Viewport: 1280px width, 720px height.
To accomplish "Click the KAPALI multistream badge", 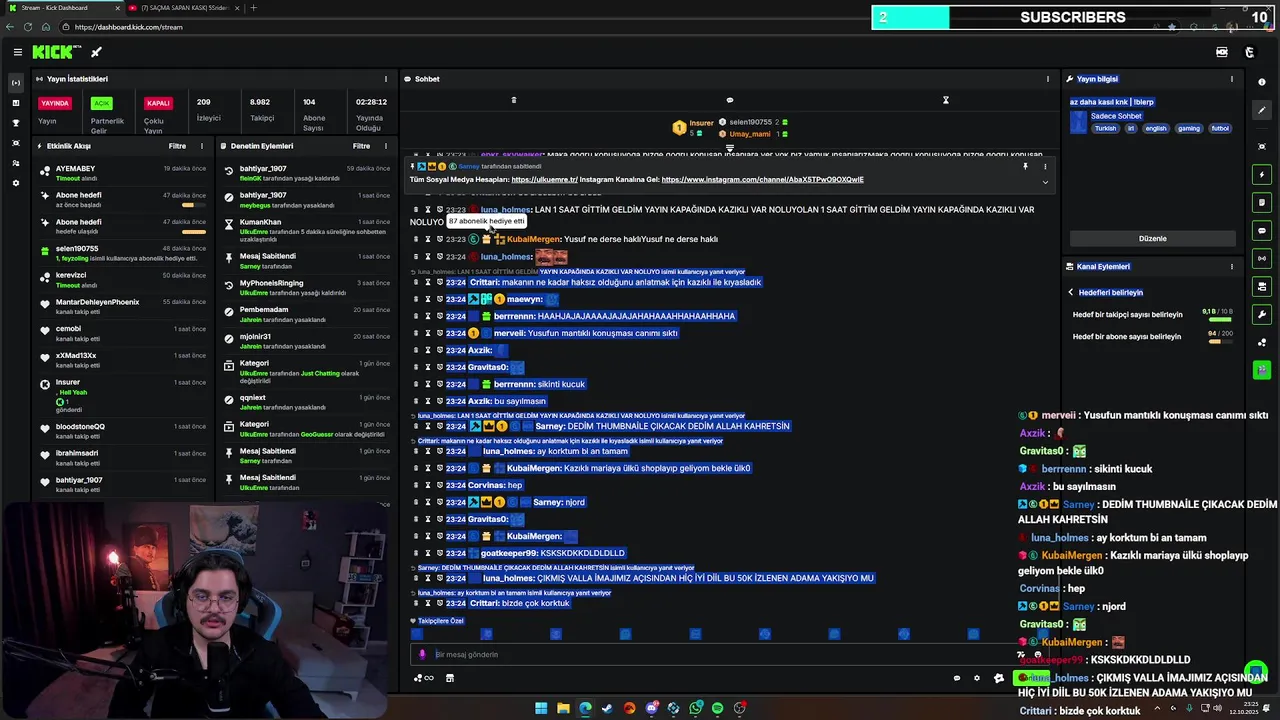I will pos(158,103).
